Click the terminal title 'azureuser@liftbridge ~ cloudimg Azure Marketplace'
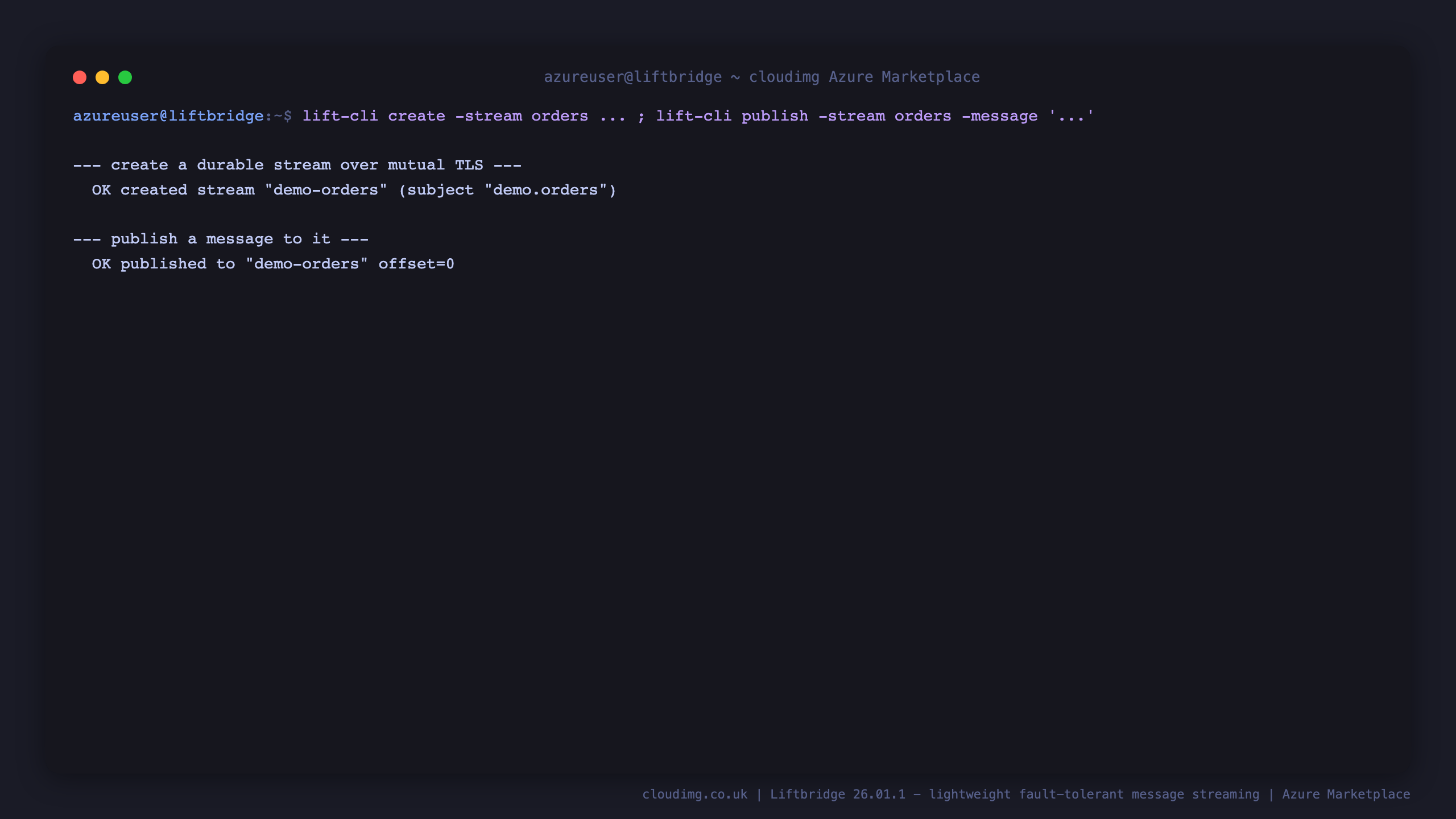 coord(762,77)
